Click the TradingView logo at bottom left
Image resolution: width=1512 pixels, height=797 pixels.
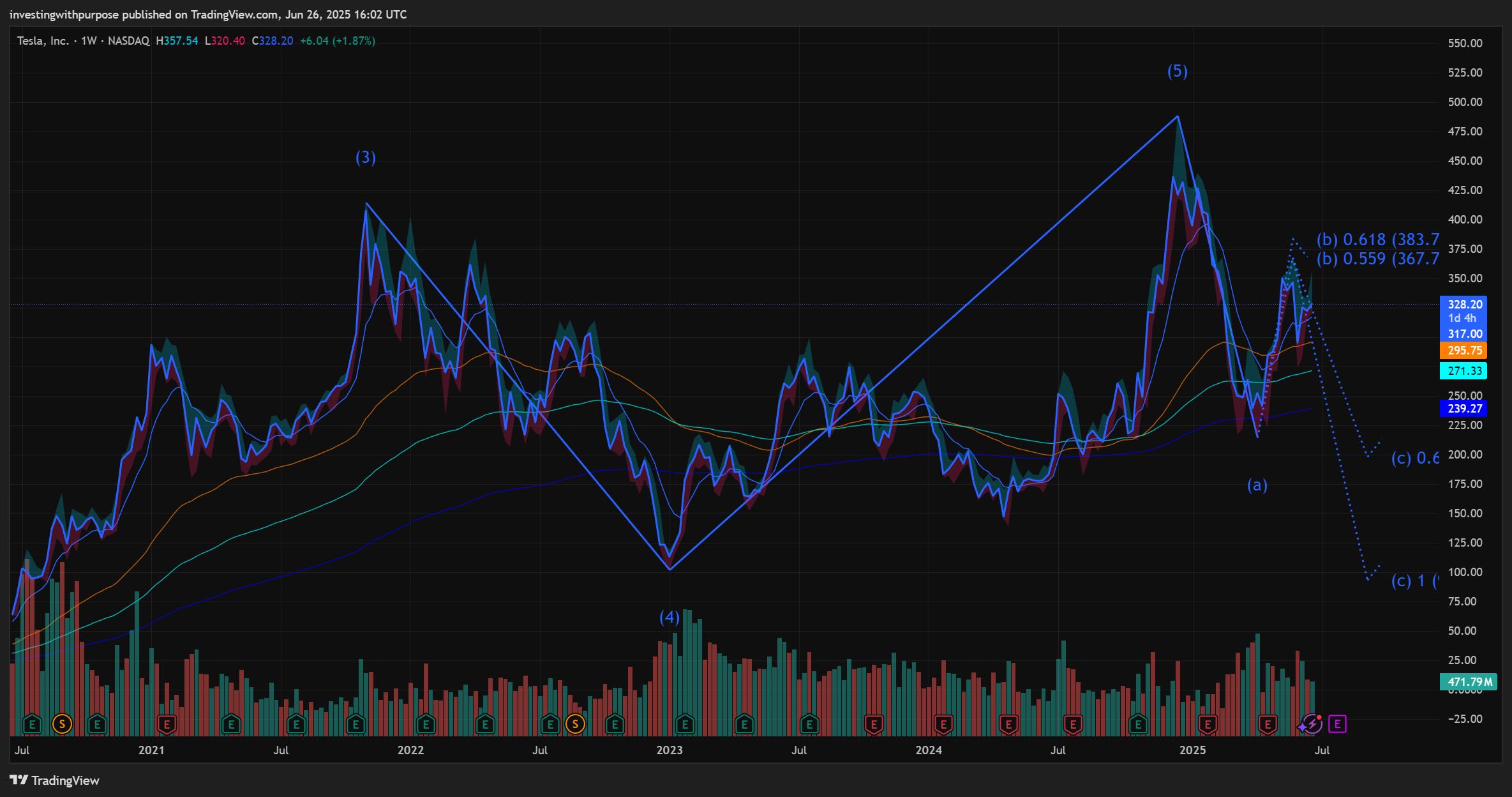(x=55, y=780)
